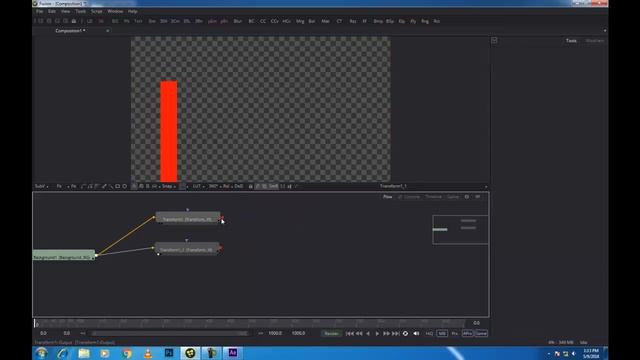The width and height of the screenshot is (640, 360).
Task: Jump to last frame
Action: (396, 333)
